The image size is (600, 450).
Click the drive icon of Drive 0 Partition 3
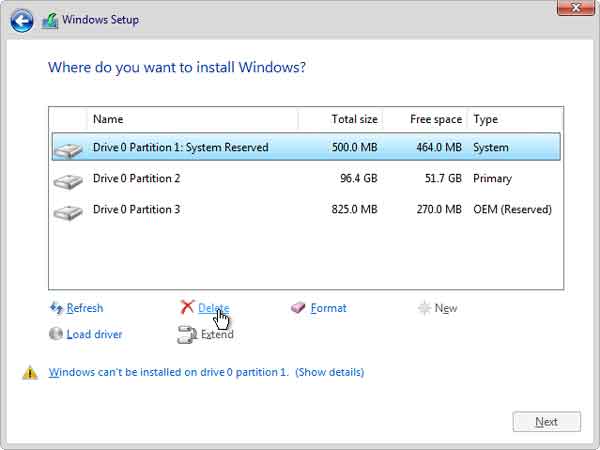click(68, 212)
